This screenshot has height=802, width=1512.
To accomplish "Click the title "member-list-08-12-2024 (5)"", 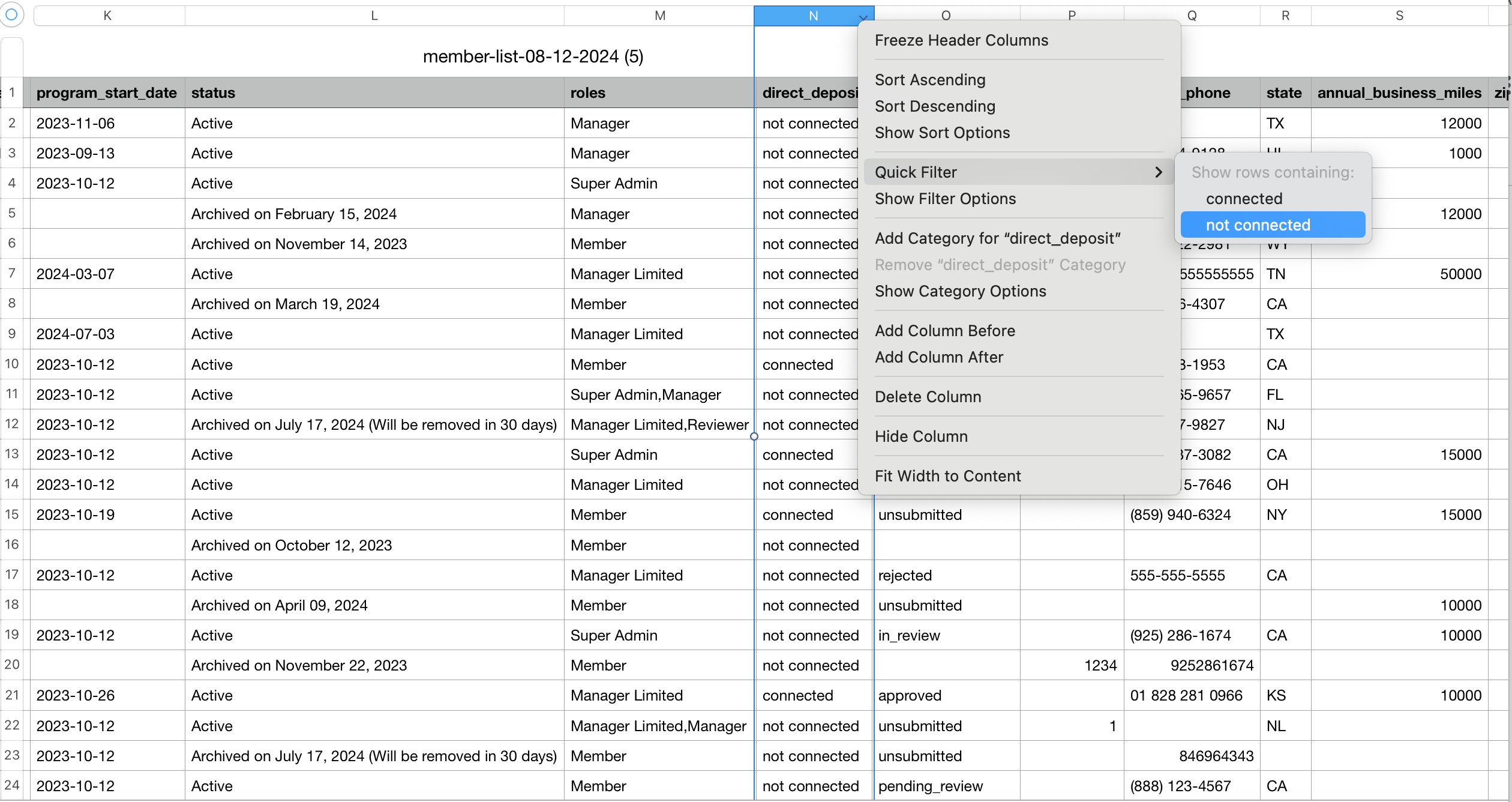I will click(533, 56).
